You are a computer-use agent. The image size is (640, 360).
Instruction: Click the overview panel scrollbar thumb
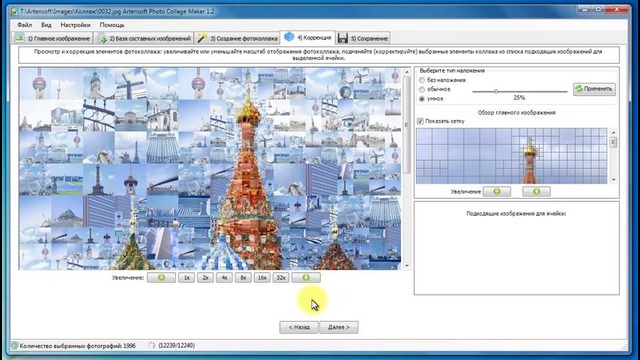pyautogui.click(x=613, y=142)
